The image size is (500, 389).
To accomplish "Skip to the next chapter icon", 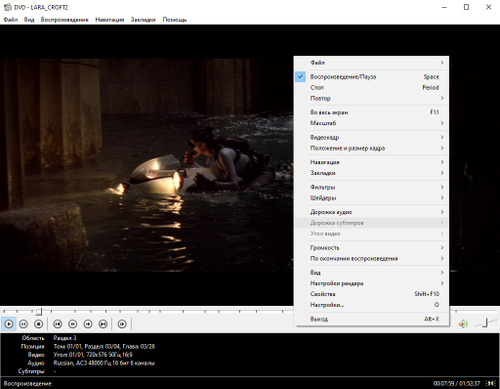I will coord(103,324).
